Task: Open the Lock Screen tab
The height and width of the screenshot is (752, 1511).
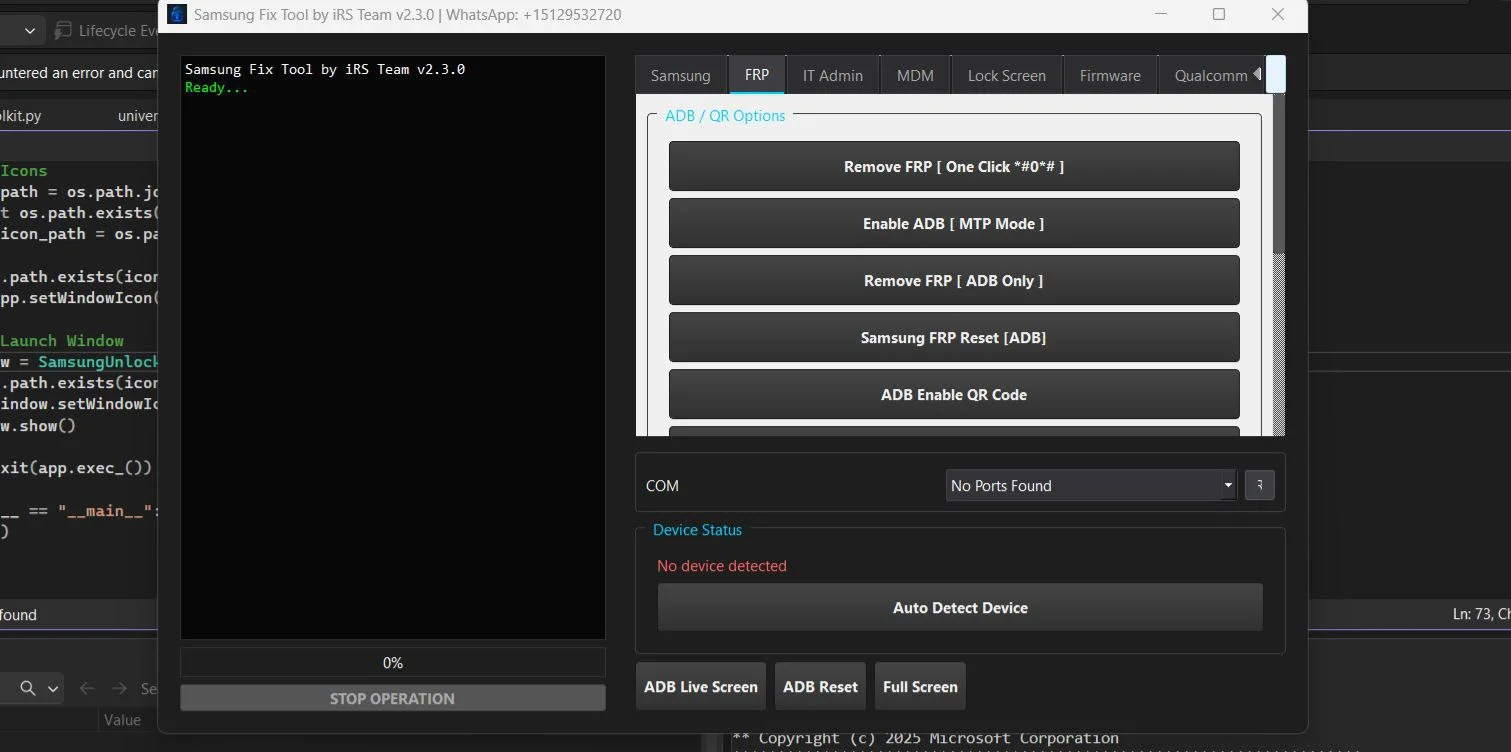Action: (x=1006, y=75)
